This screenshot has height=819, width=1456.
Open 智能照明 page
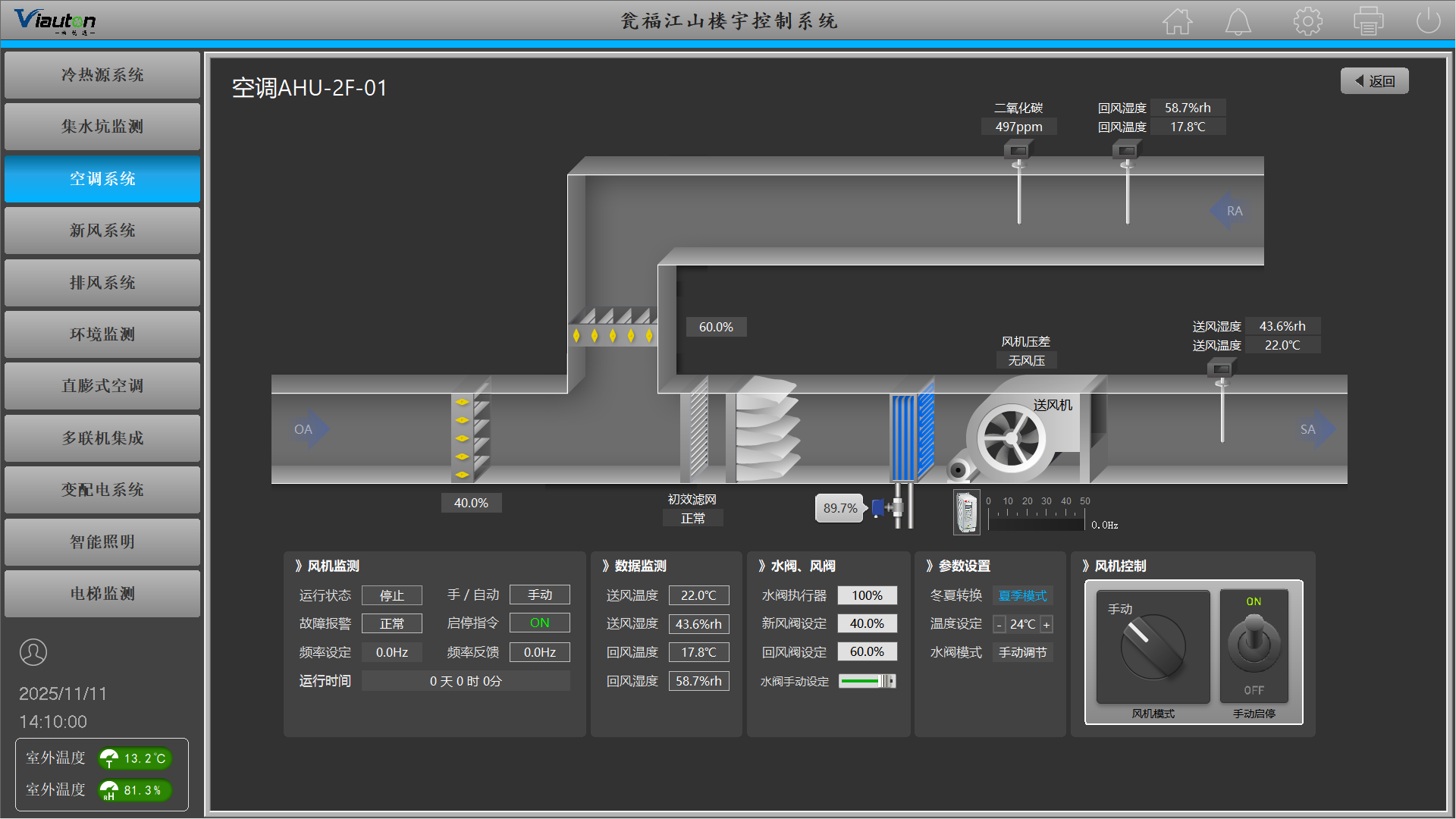pyautogui.click(x=102, y=542)
